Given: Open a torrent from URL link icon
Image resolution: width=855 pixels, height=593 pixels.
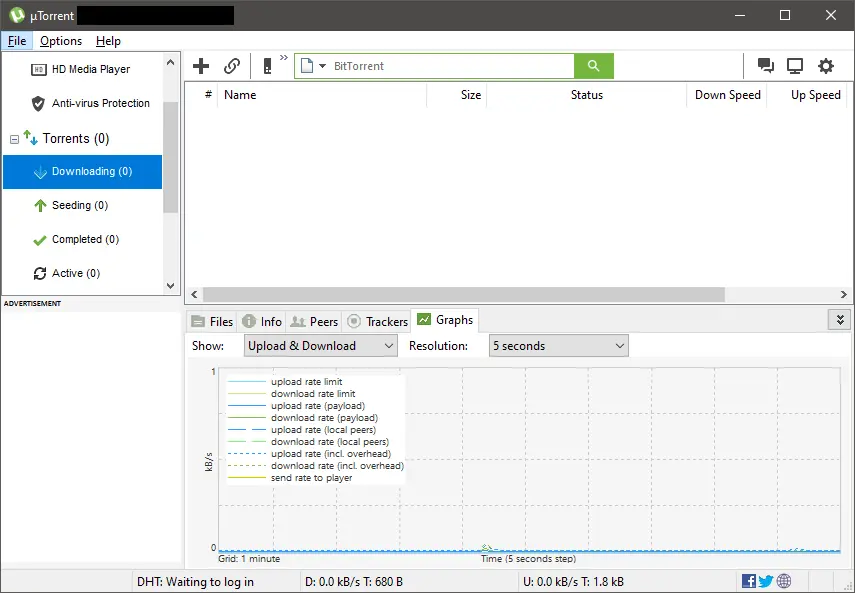Looking at the screenshot, I should coord(232,66).
